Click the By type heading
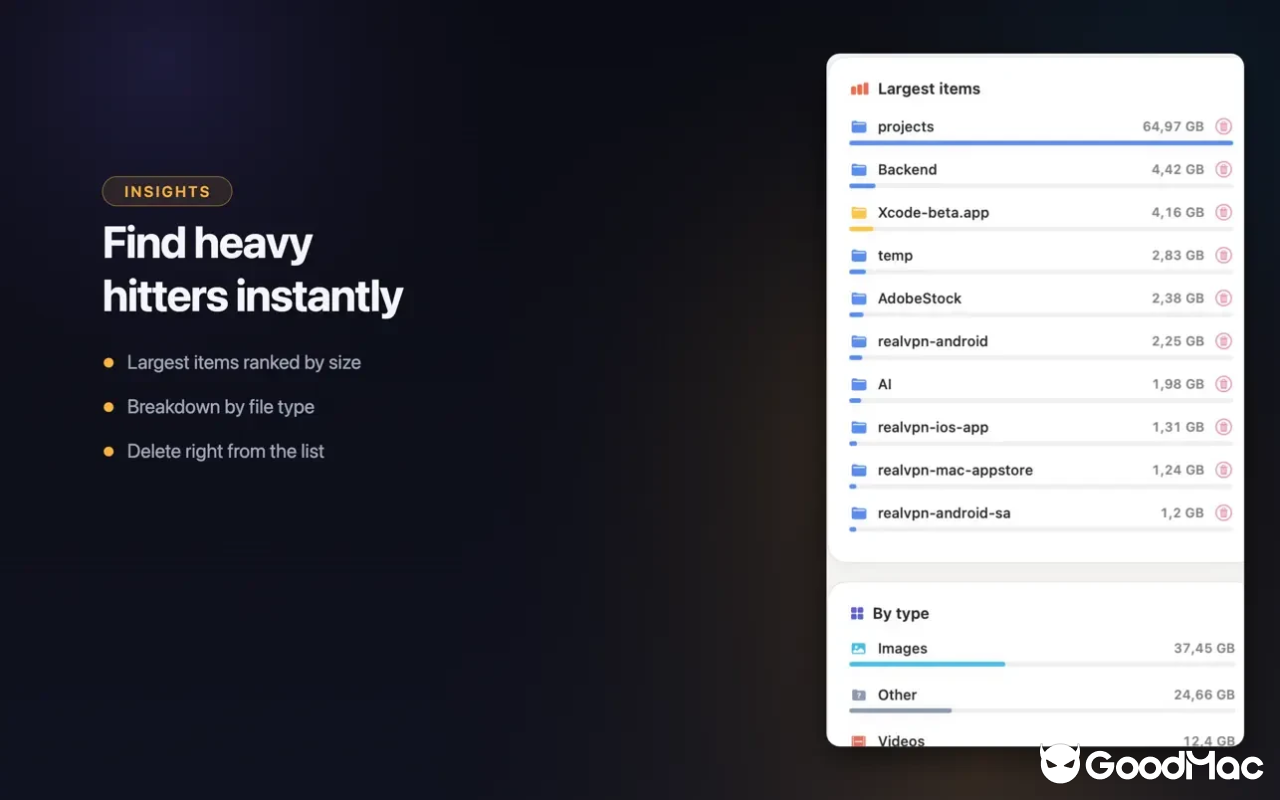Viewport: 1280px width, 800px height. click(x=900, y=614)
